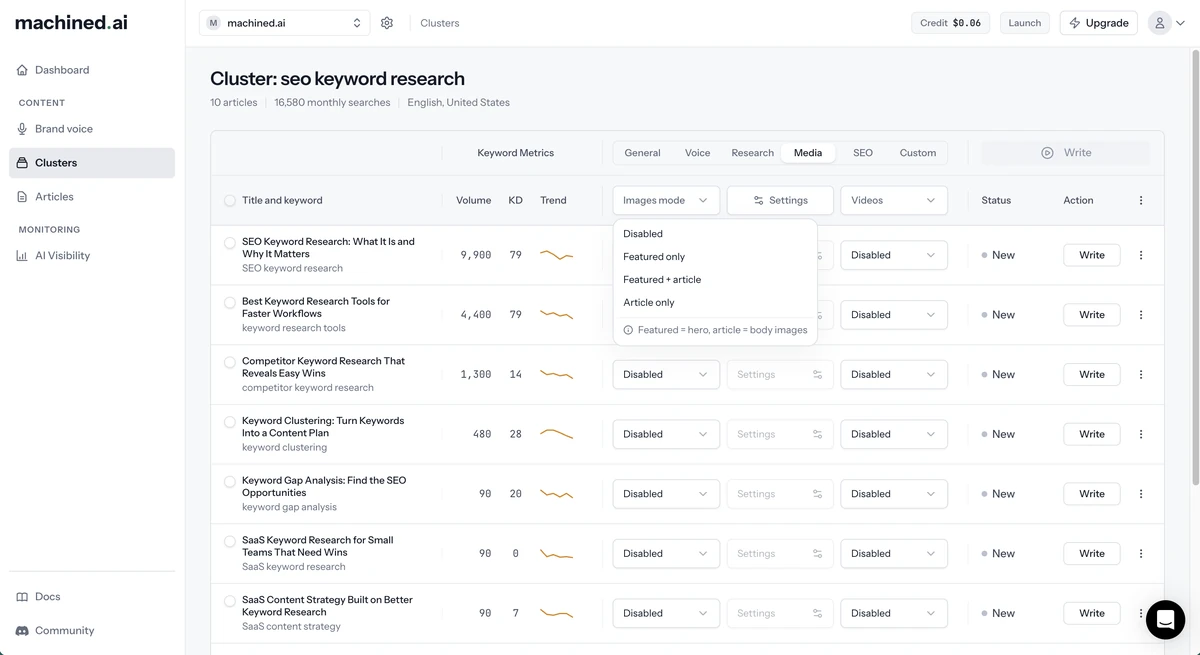Switch to the SEO tab
1200x655 pixels.
click(x=863, y=153)
